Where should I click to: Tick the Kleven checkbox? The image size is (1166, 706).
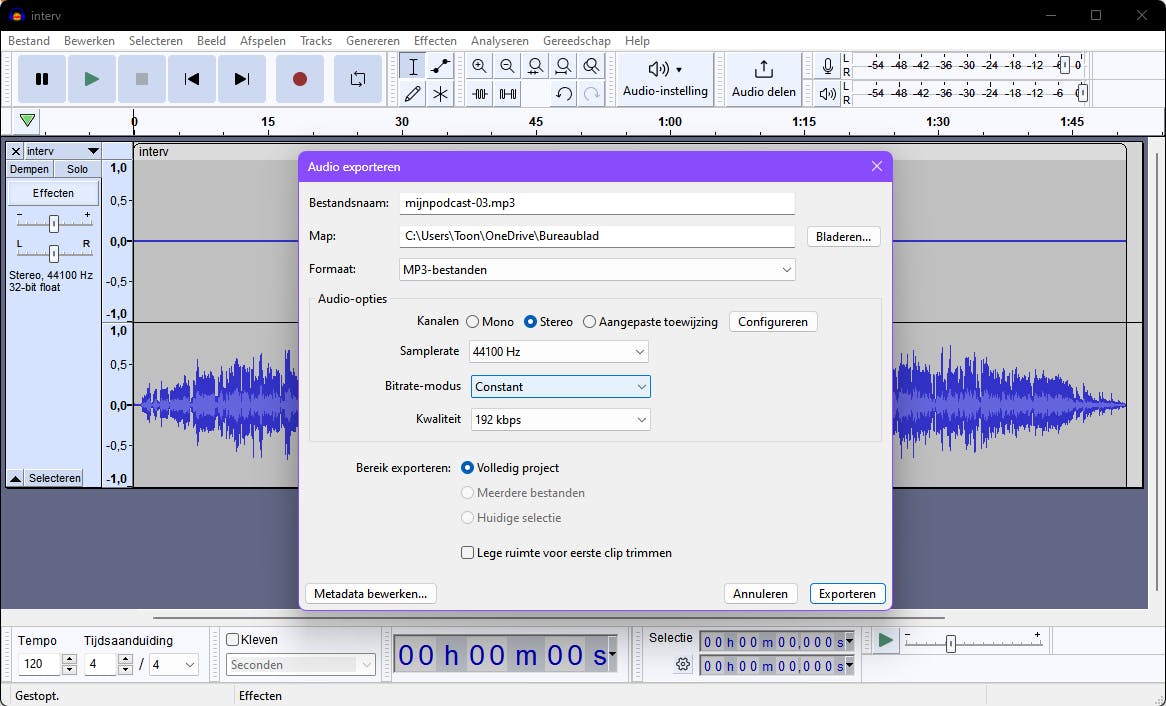tap(233, 640)
